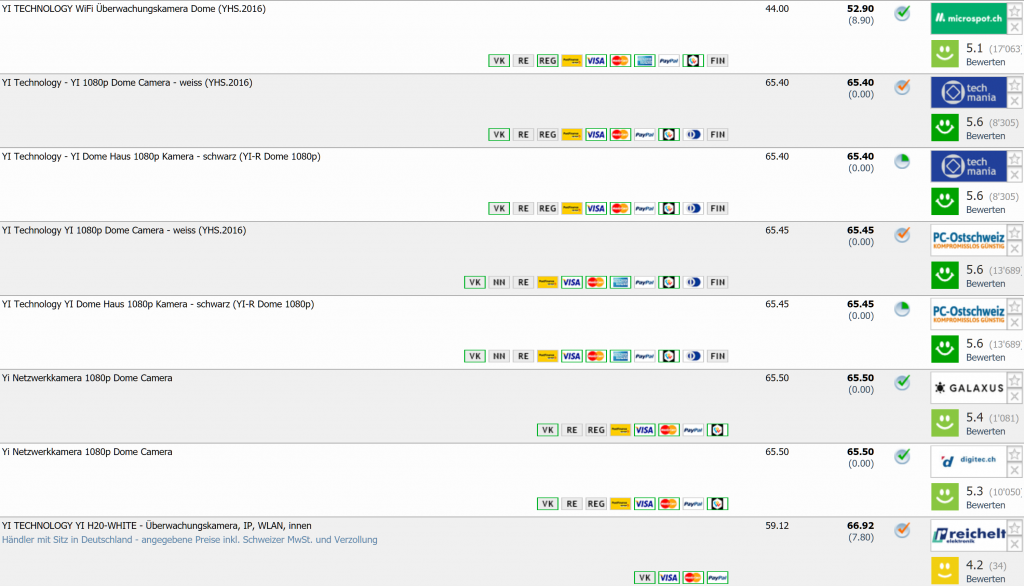1024x586 pixels.
Task: Star the microspot.ch shop as favorite
Action: pos(1015,11)
